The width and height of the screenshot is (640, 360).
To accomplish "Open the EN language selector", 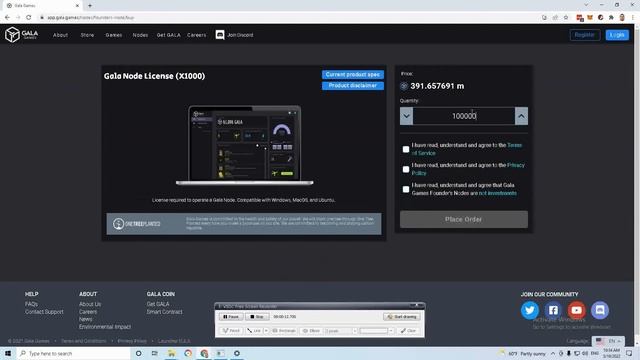I will click(608, 341).
